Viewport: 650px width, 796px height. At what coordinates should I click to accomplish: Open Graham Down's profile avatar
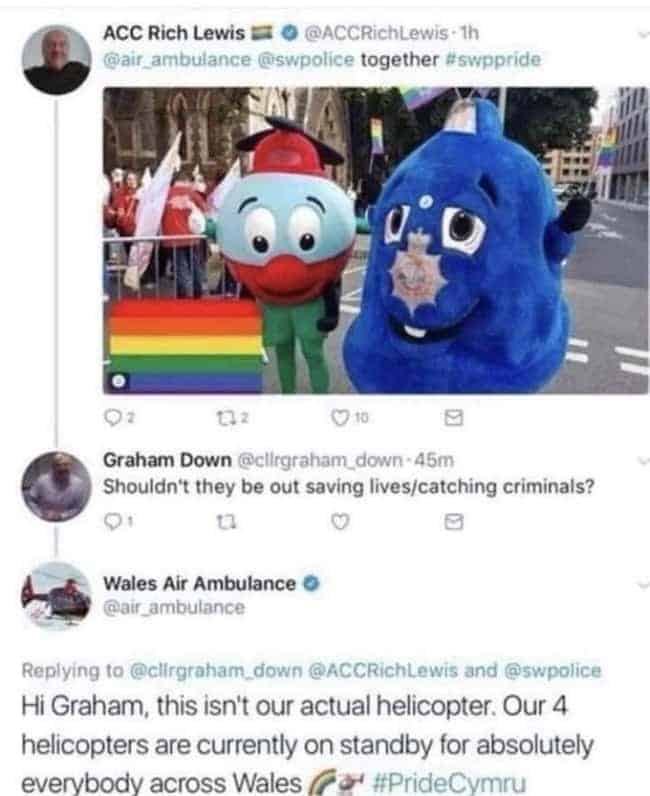point(56,486)
